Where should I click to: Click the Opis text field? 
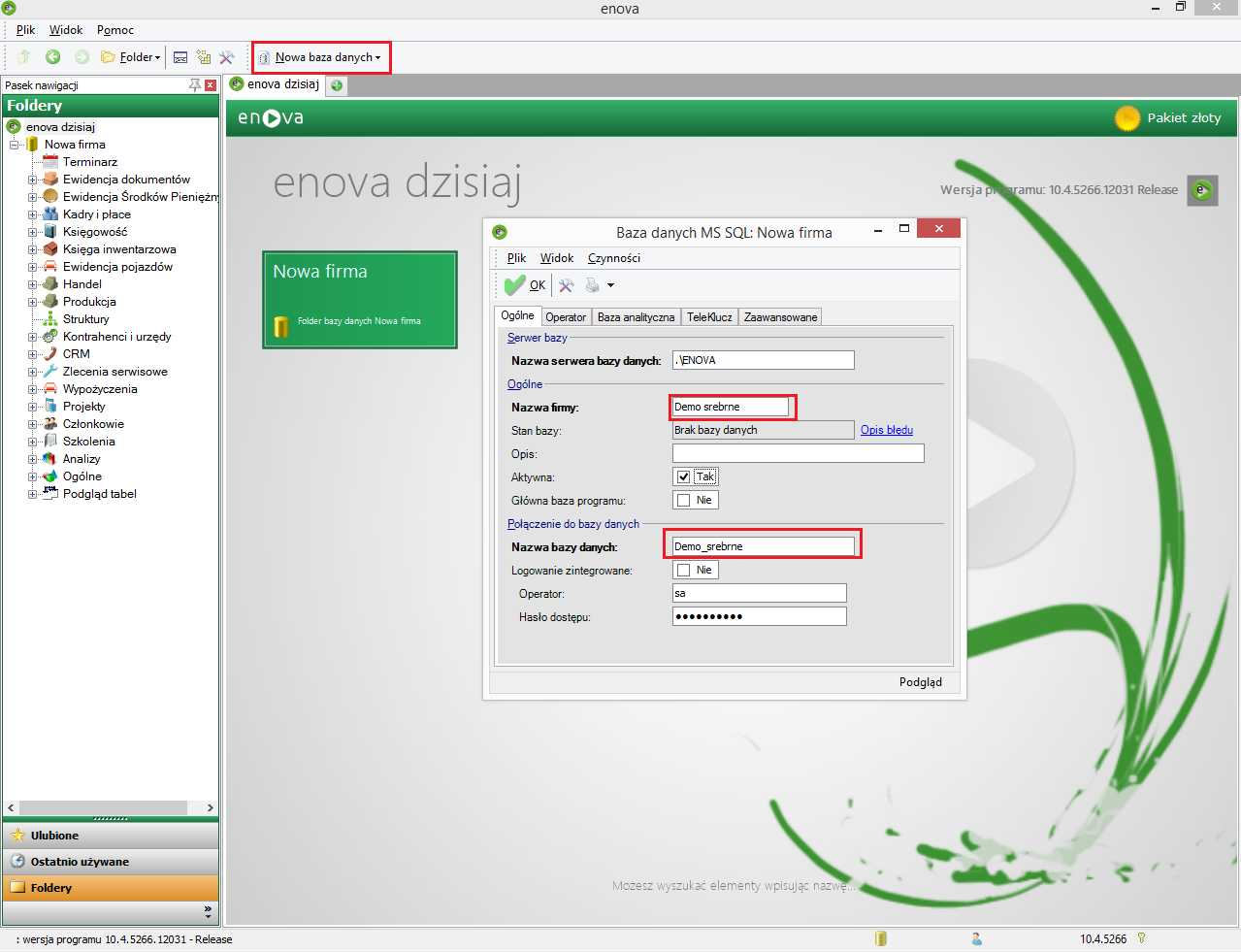point(799,453)
